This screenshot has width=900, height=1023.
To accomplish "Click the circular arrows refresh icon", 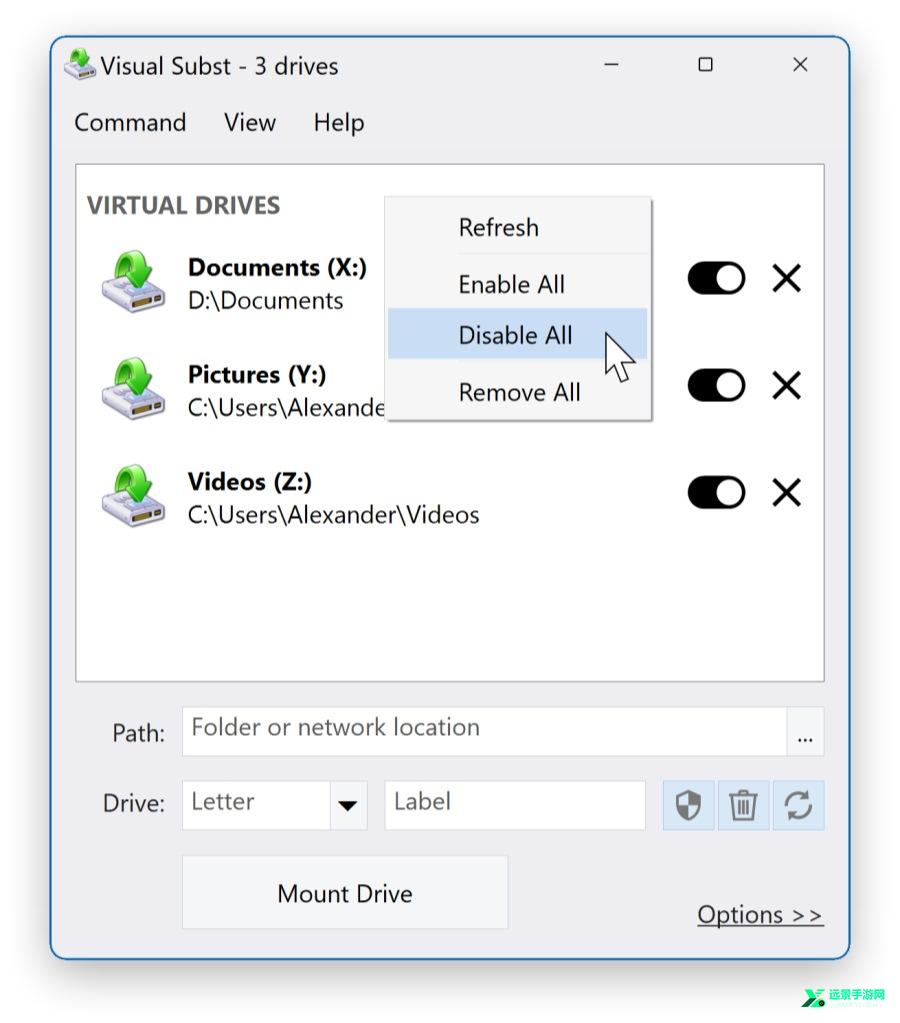I will coord(798,805).
